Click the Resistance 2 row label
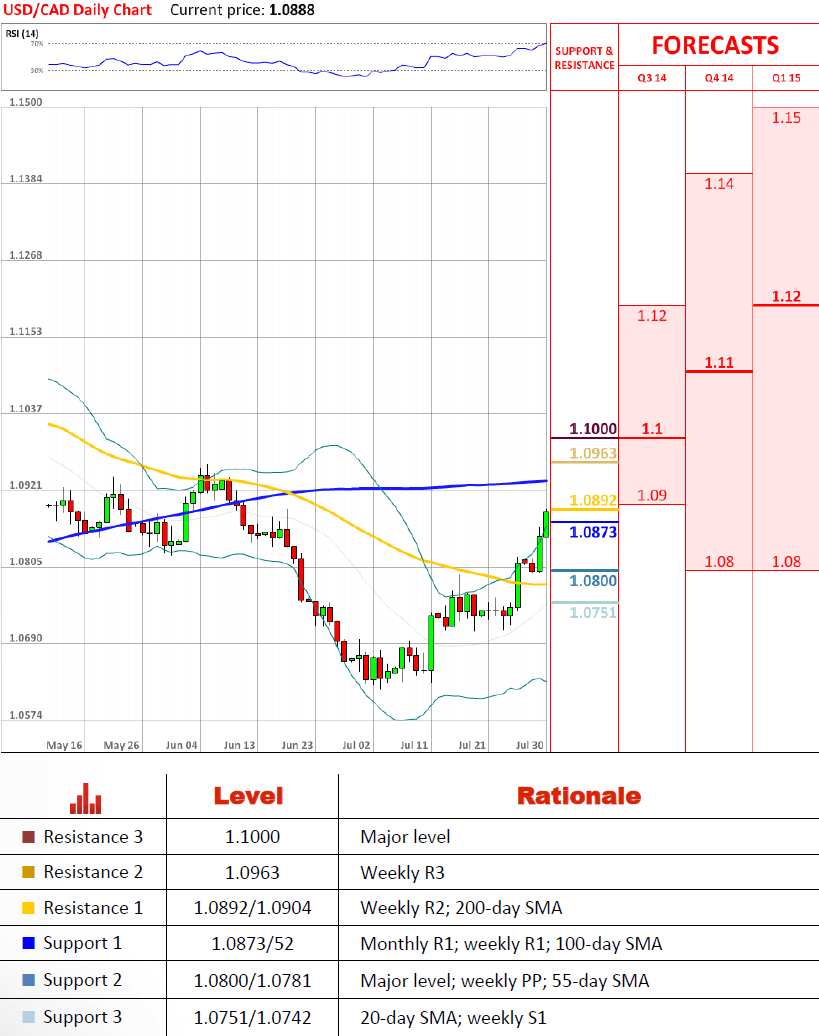 pos(93,872)
